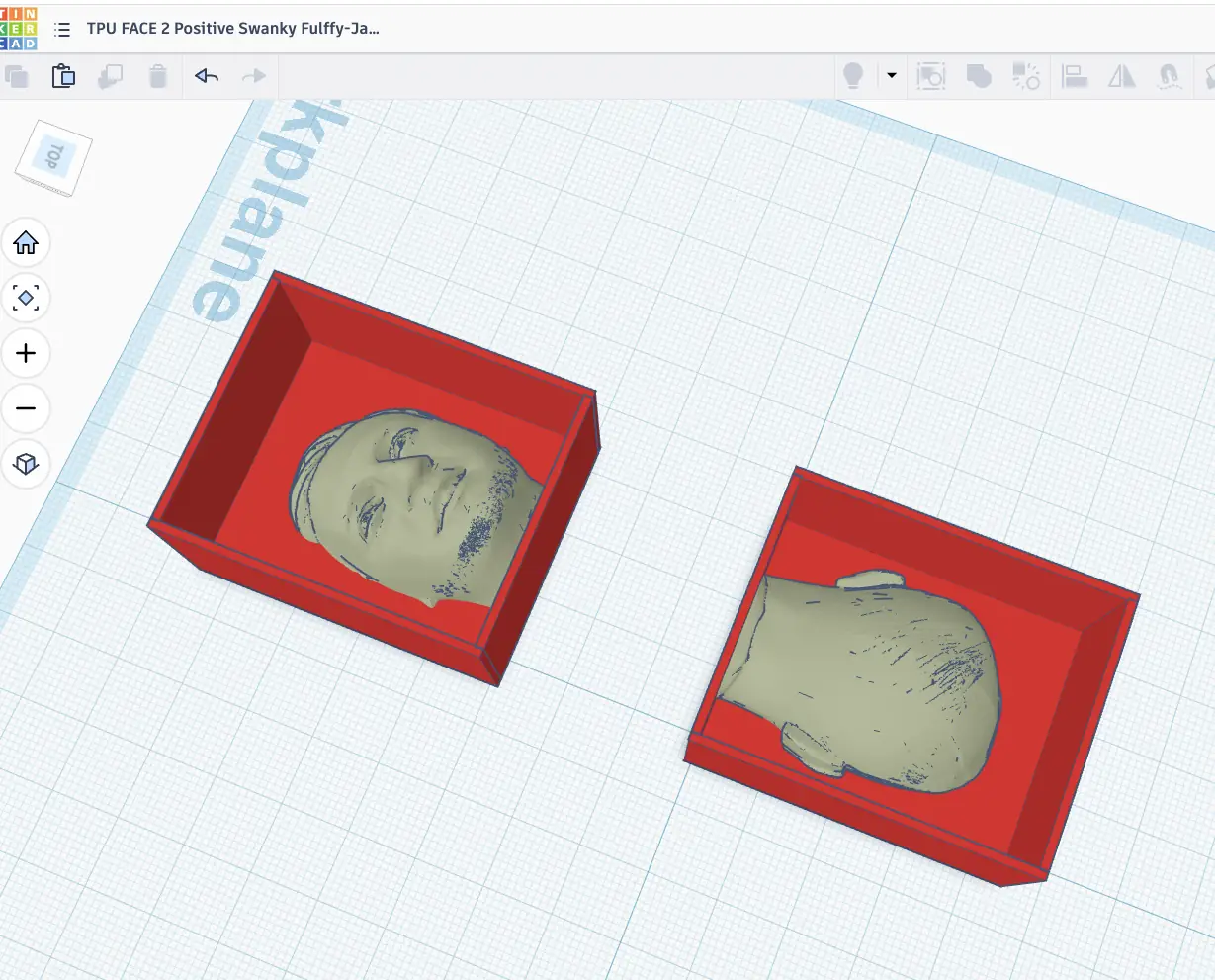Viewport: 1215px width, 980px height.
Task: Rename the design title TPU FACE 2 Positive
Action: pos(233,28)
